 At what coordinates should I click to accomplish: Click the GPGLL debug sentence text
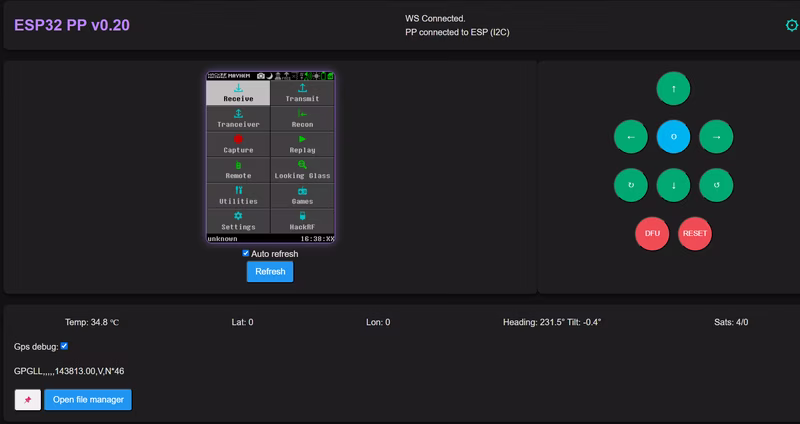tap(69, 371)
